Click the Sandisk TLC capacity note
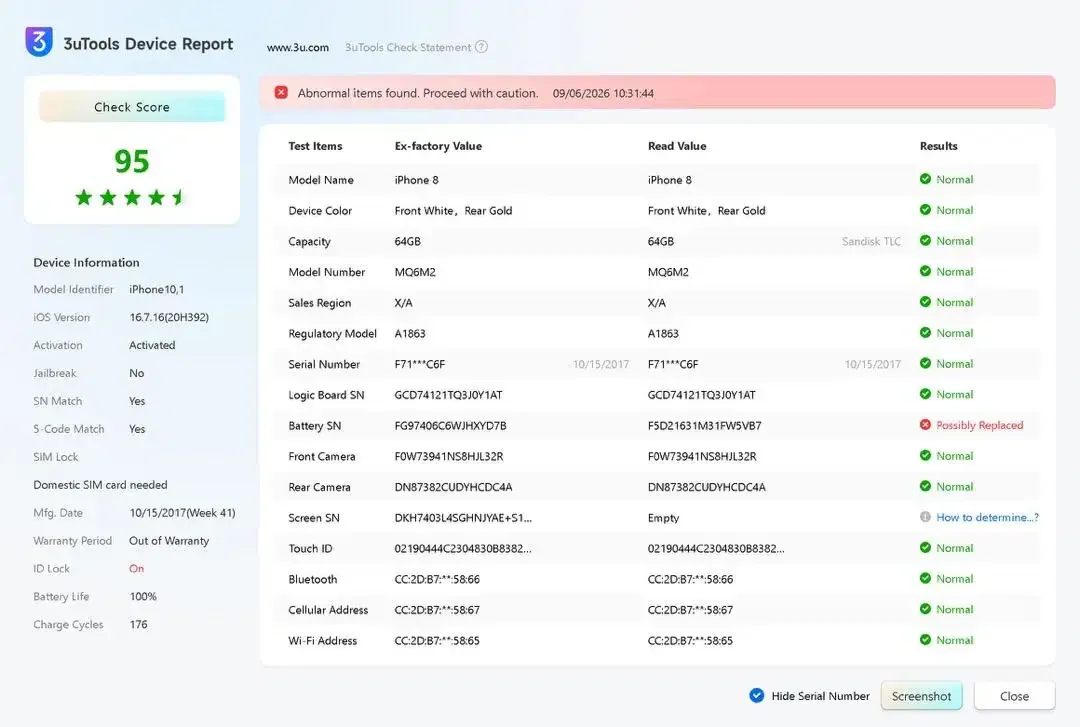The height and width of the screenshot is (727, 1080). pyautogui.click(x=871, y=241)
